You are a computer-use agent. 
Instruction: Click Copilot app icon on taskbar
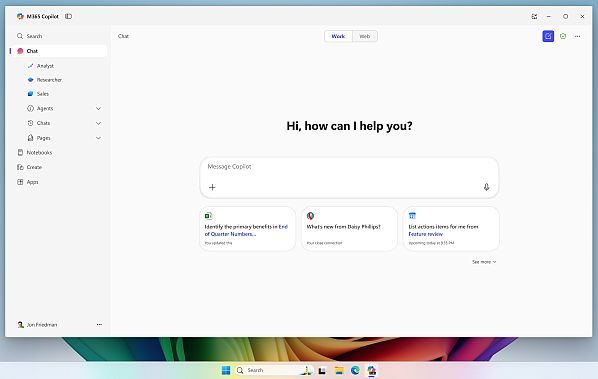point(371,370)
